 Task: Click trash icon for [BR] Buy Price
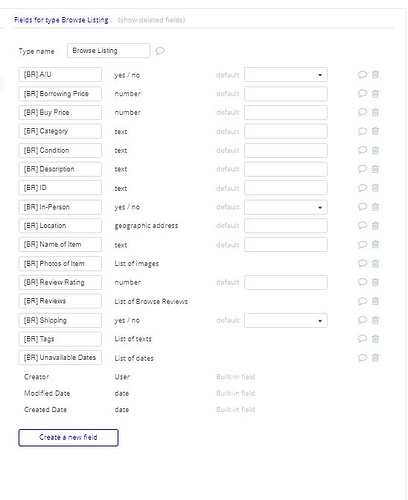click(375, 112)
